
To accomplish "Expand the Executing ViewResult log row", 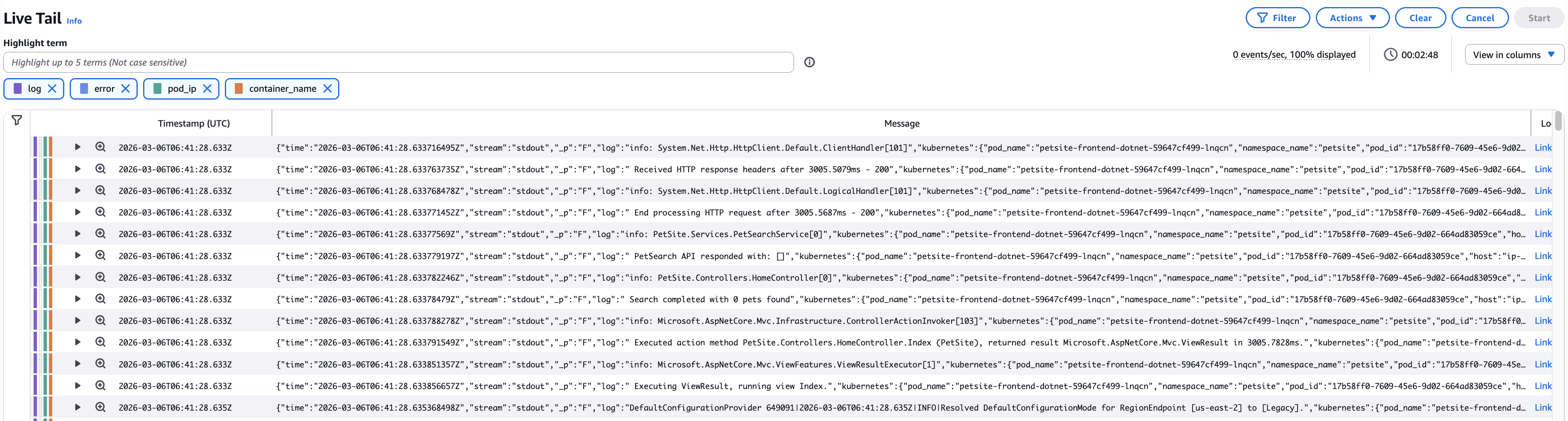I will click(77, 386).
